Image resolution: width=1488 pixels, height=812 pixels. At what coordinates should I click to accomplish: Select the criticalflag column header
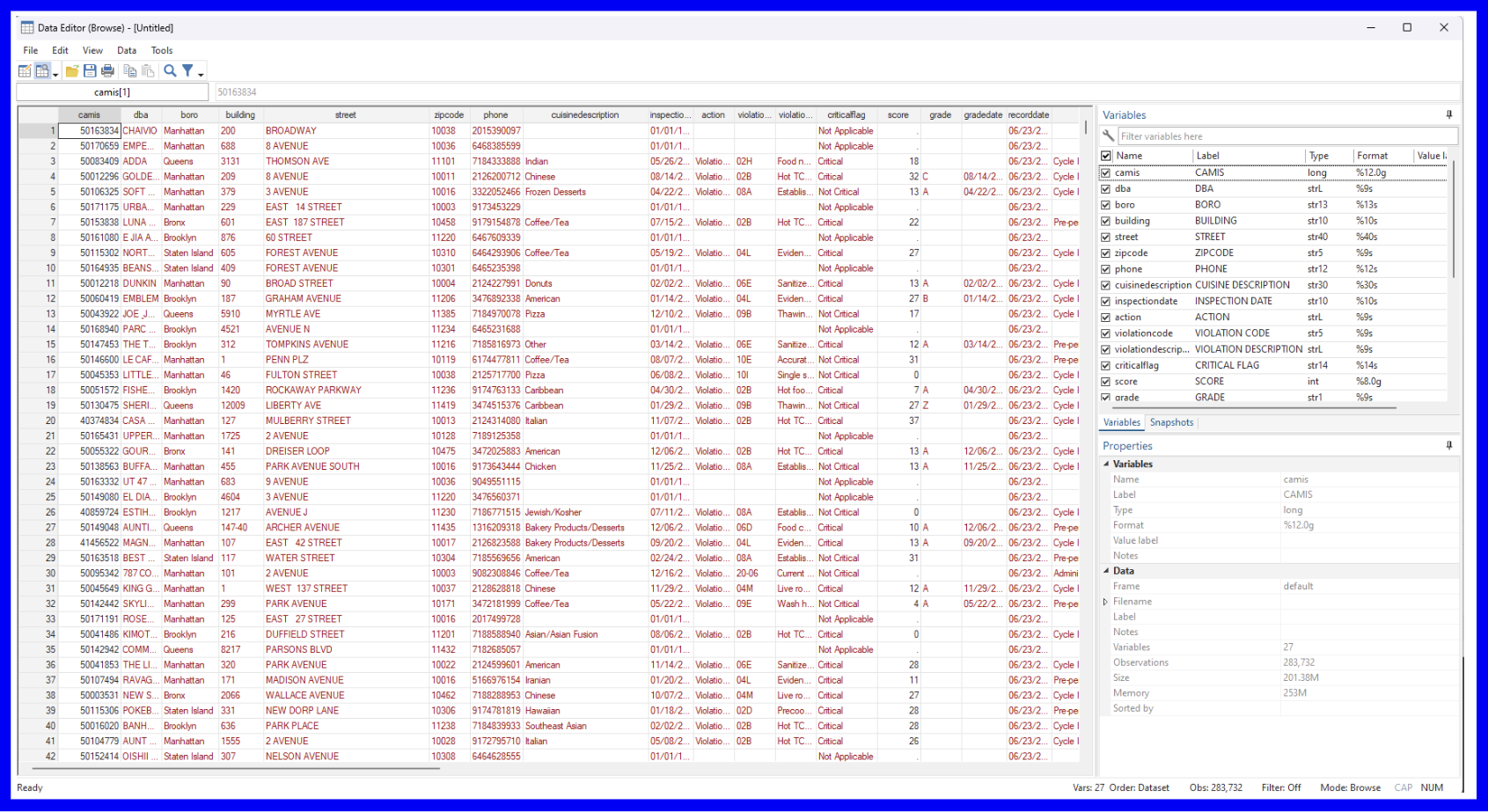[846, 115]
